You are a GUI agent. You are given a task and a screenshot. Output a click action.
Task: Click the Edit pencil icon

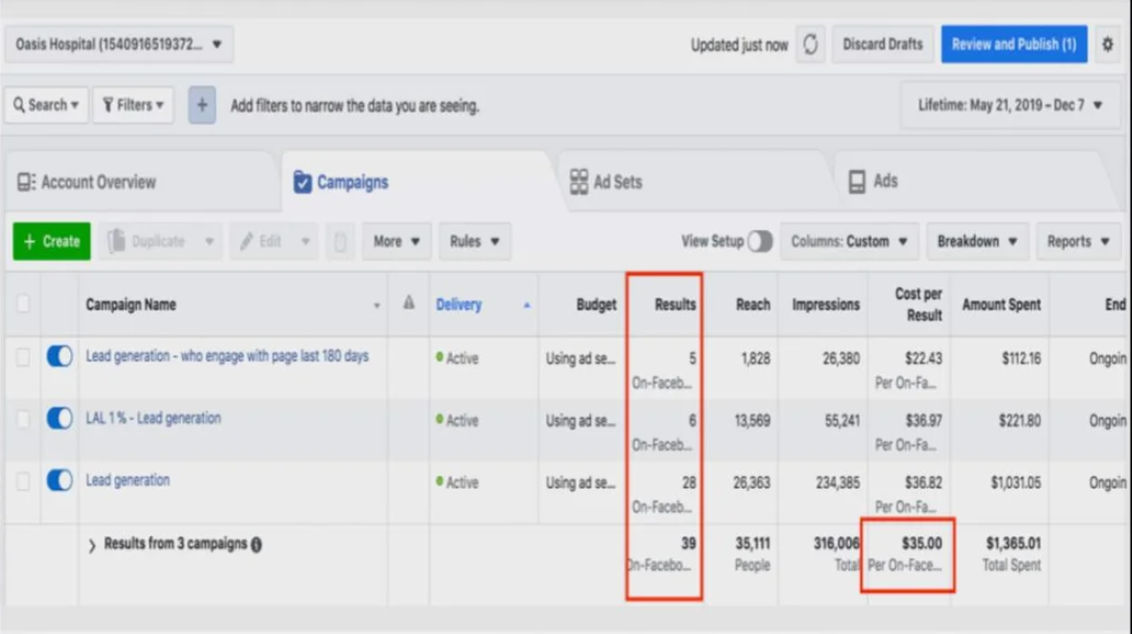247,242
